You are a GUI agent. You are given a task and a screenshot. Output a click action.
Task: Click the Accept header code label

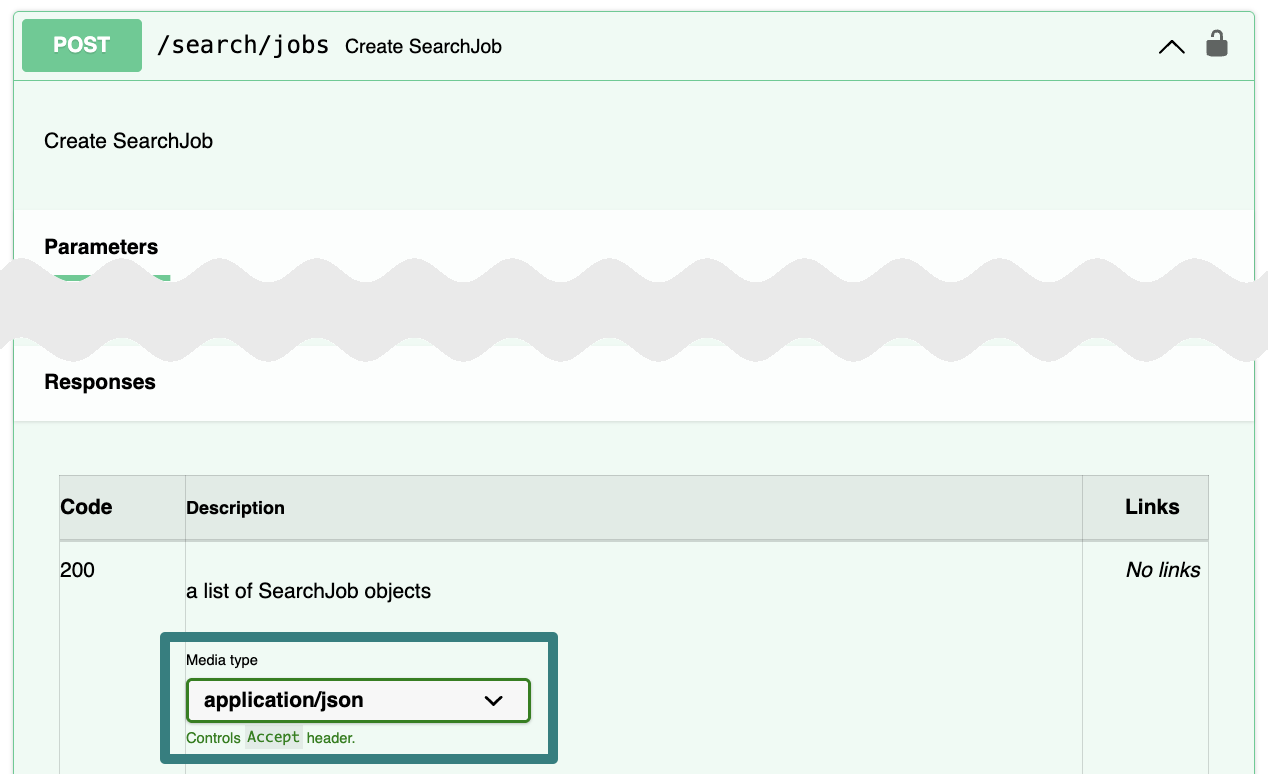click(273, 736)
